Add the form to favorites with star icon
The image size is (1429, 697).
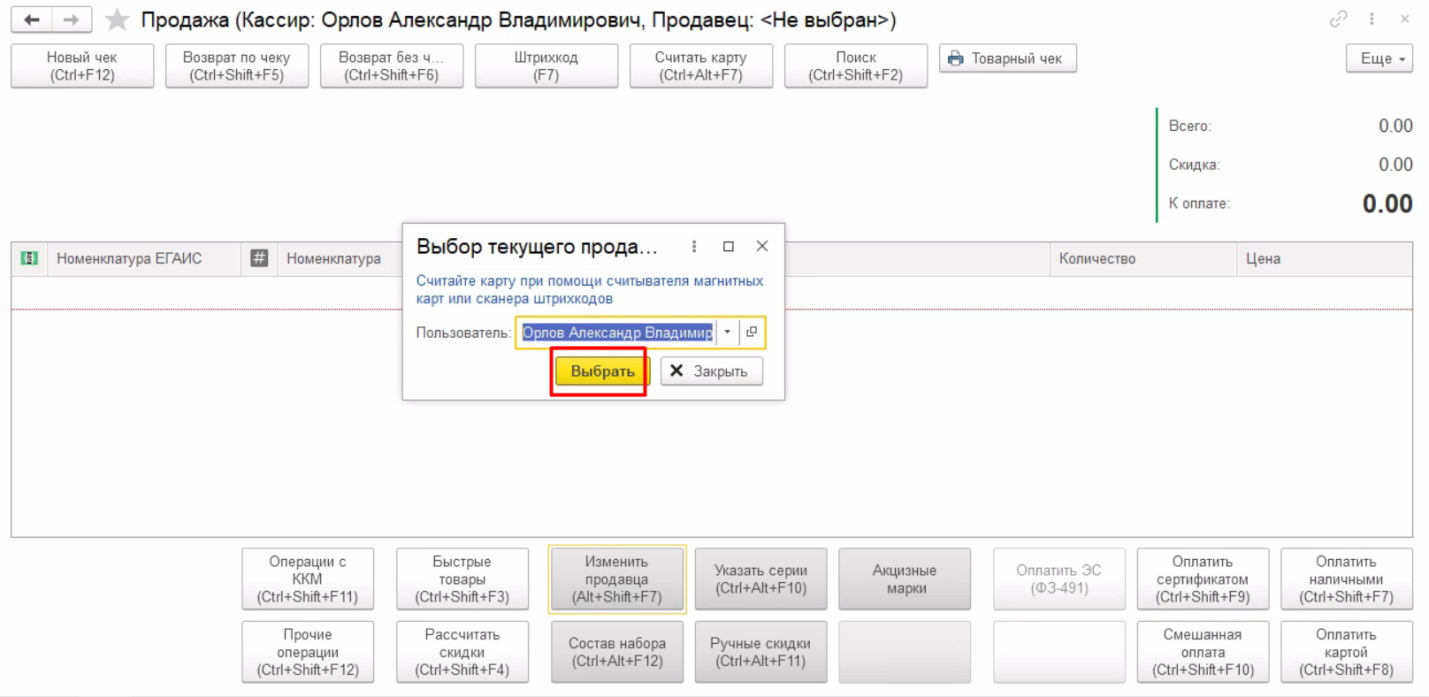click(118, 20)
